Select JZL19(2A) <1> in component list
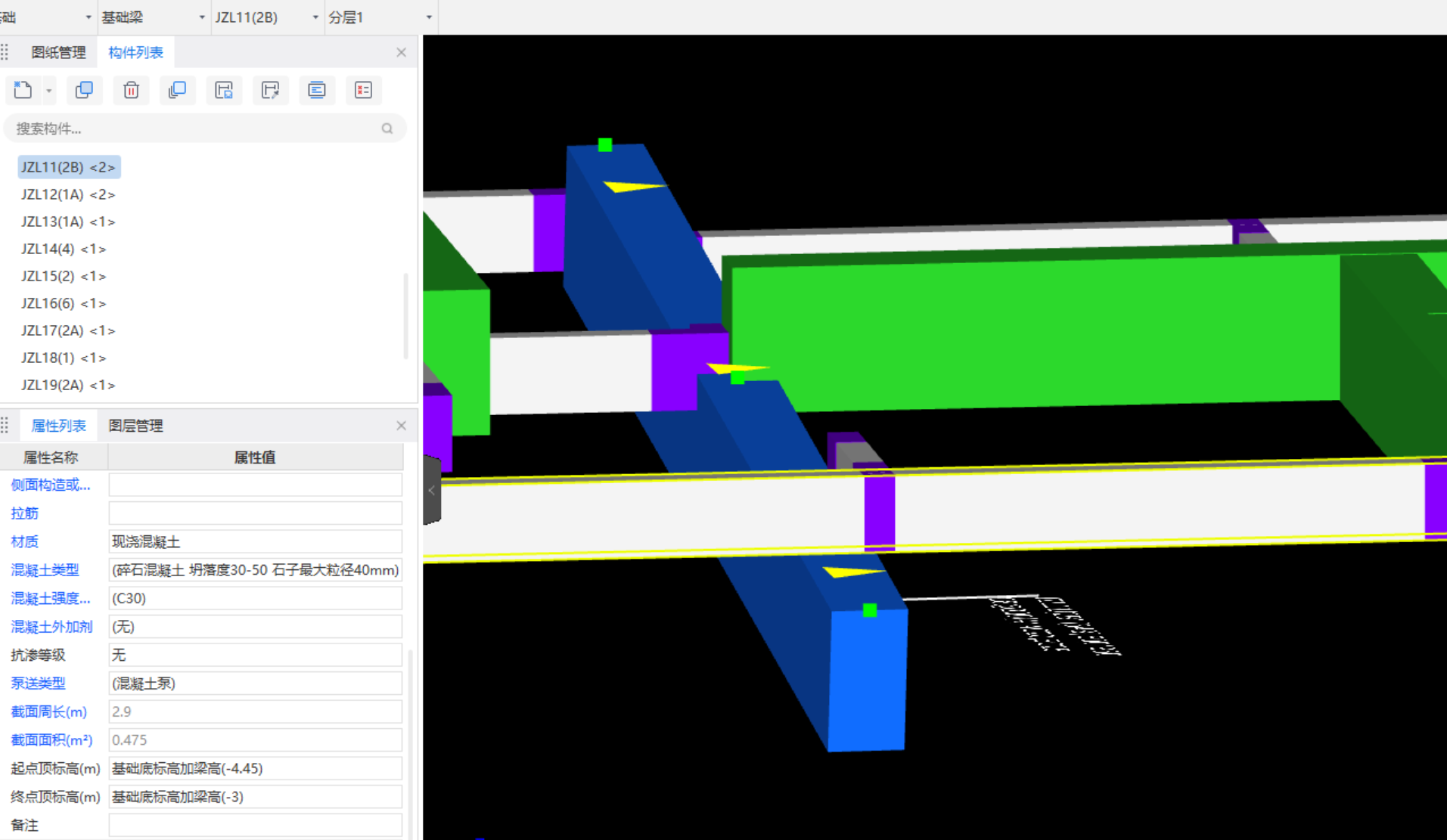Viewport: 1447px width, 840px height. (x=68, y=385)
